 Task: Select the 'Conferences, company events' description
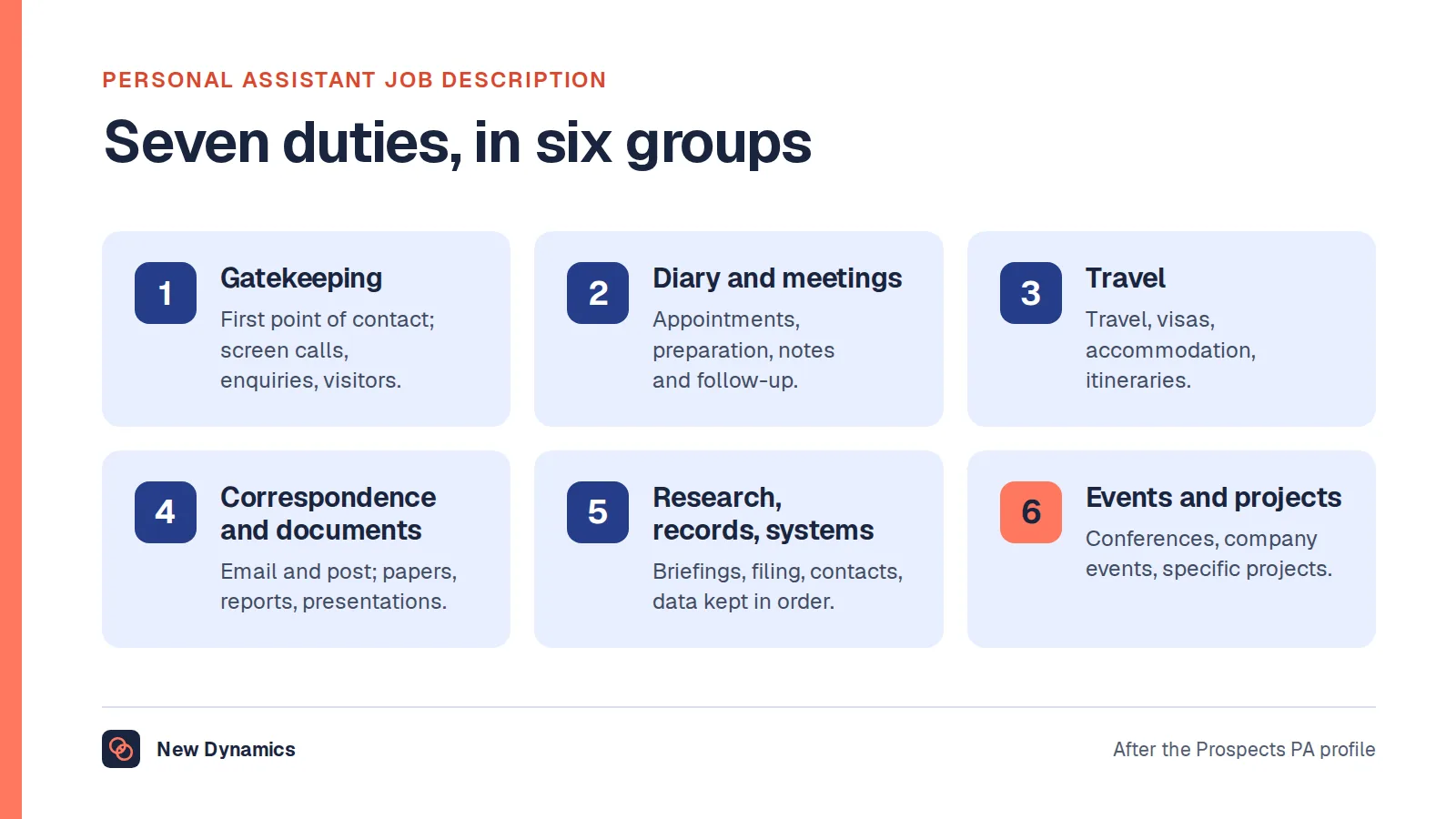pos(1209,554)
